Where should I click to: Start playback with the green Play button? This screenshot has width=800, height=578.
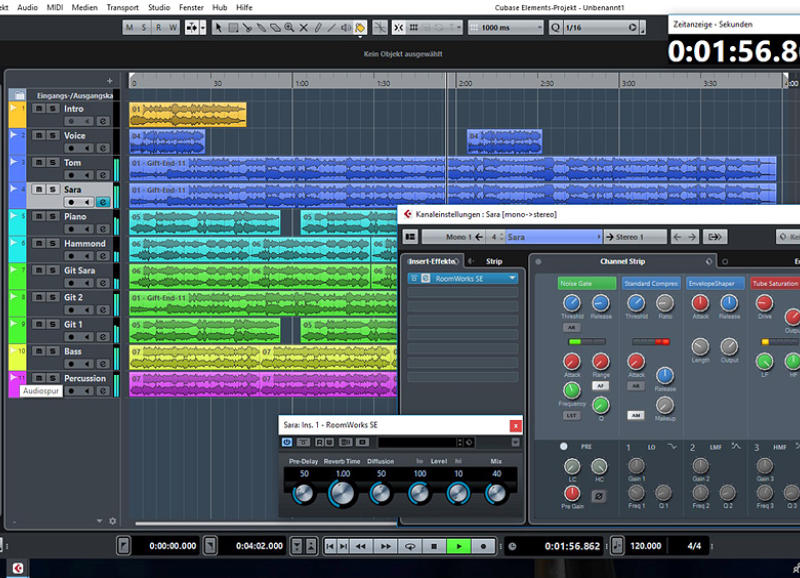click(x=458, y=546)
